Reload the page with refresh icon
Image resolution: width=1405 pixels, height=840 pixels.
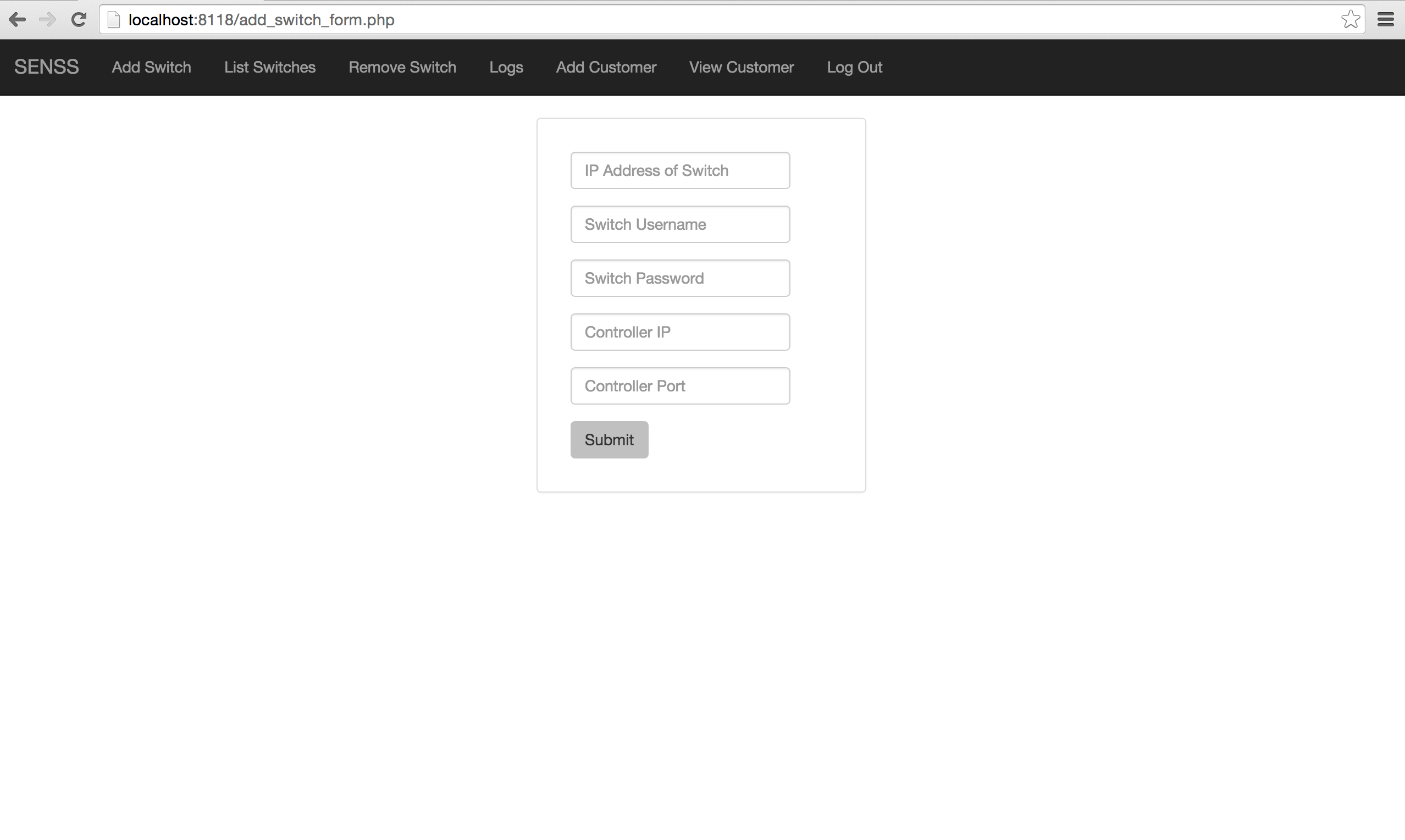point(79,20)
